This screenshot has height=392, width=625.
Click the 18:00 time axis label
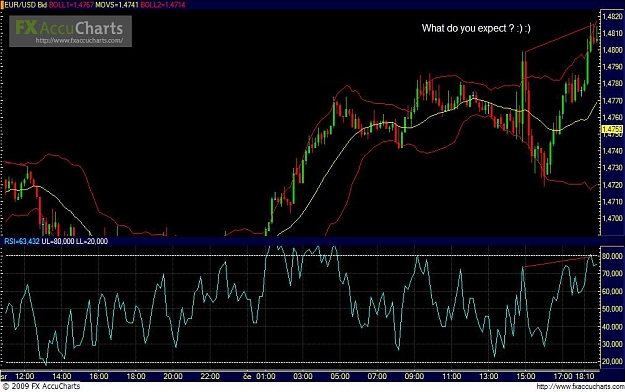coord(136,376)
